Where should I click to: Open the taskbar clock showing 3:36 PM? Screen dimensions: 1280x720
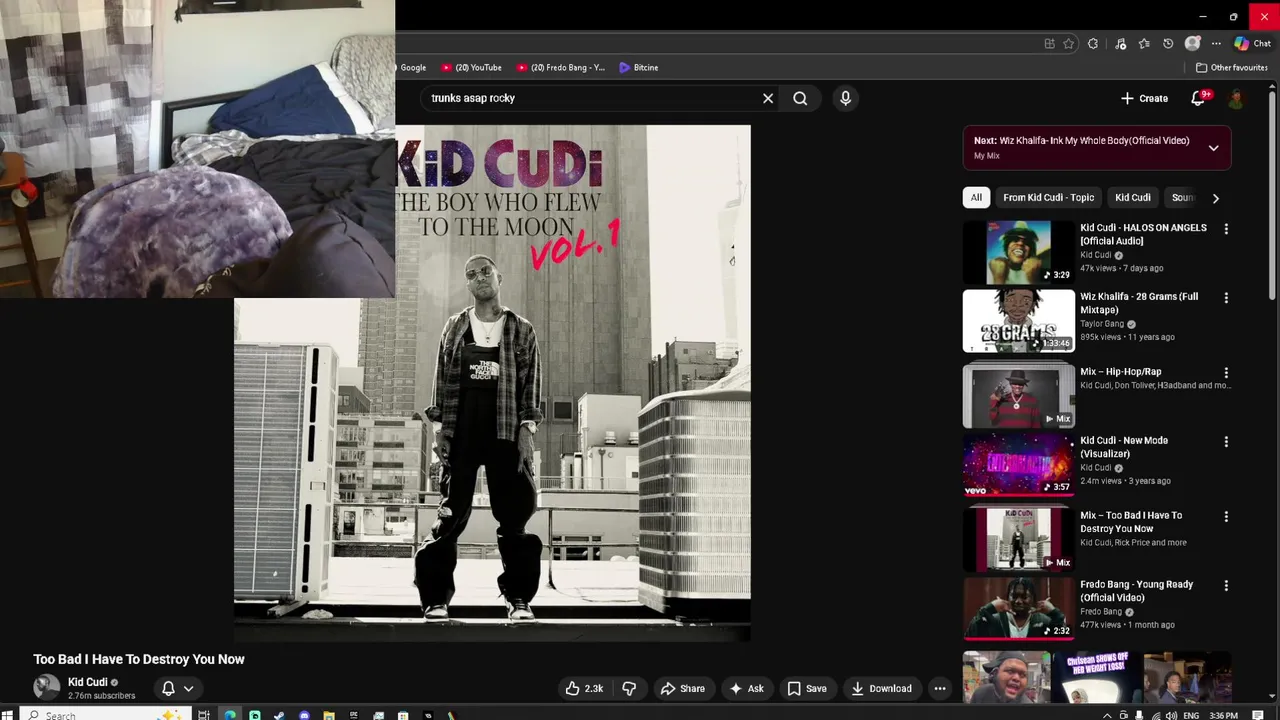pyautogui.click(x=1224, y=715)
